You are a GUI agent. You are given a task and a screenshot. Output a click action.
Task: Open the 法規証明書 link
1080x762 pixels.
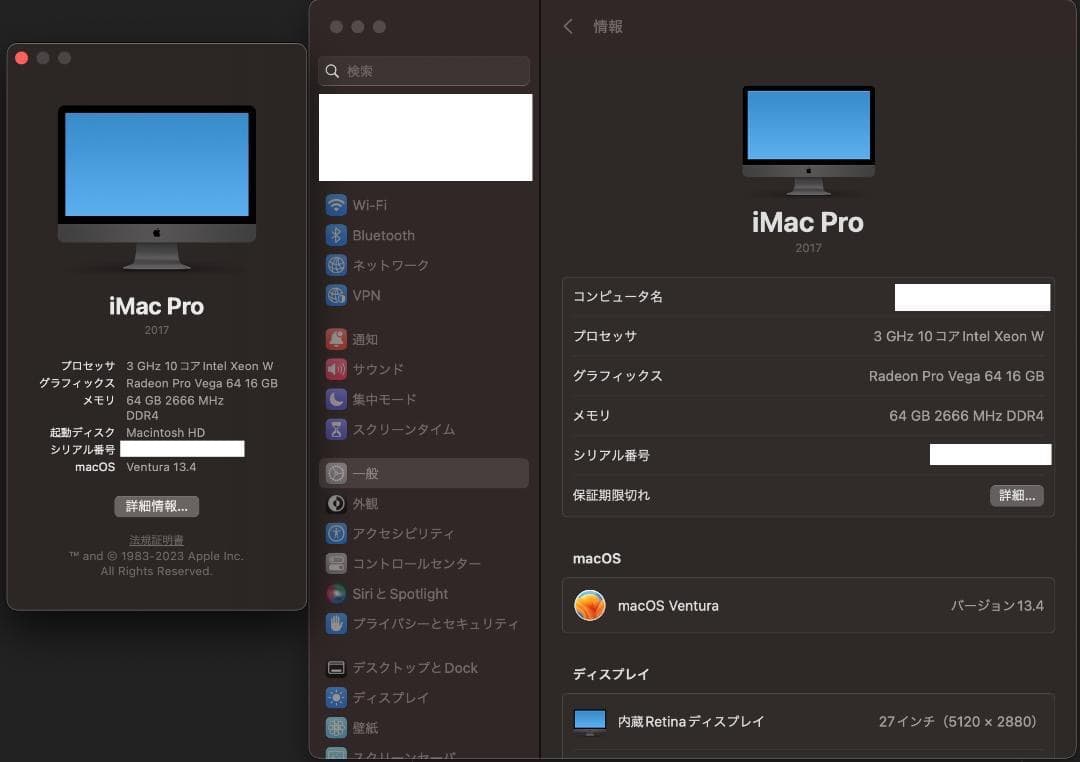point(156,540)
